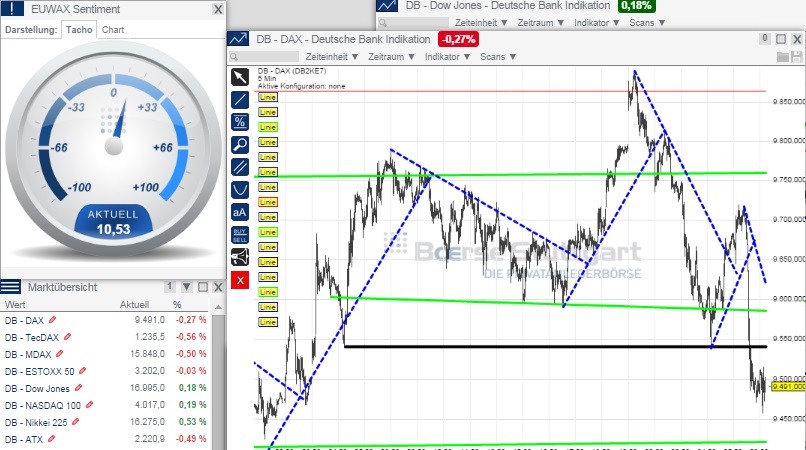Click the chart icon of Dow Jones window
The image size is (806, 450).
coord(387,6)
